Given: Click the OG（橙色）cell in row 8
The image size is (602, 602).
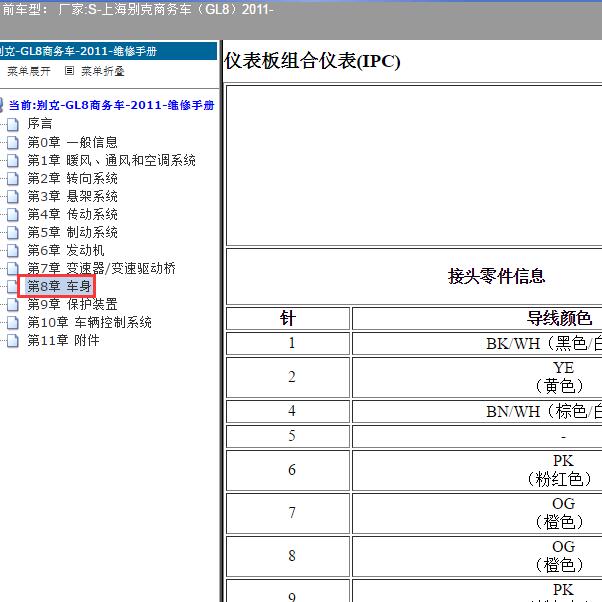Looking at the screenshot, I should click(477, 556).
